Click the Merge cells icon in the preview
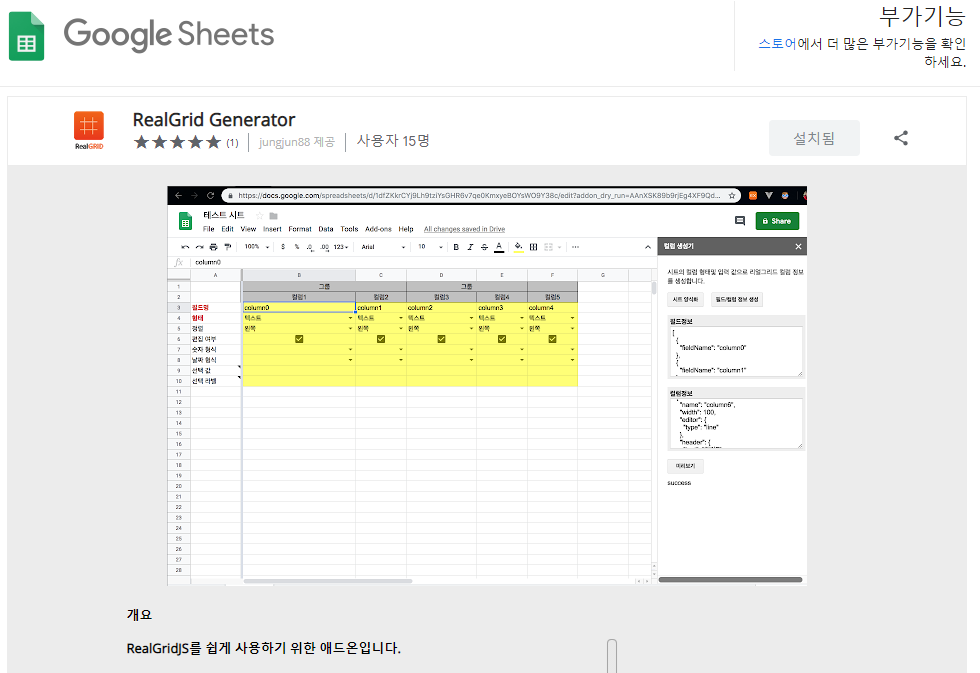 coord(549,247)
